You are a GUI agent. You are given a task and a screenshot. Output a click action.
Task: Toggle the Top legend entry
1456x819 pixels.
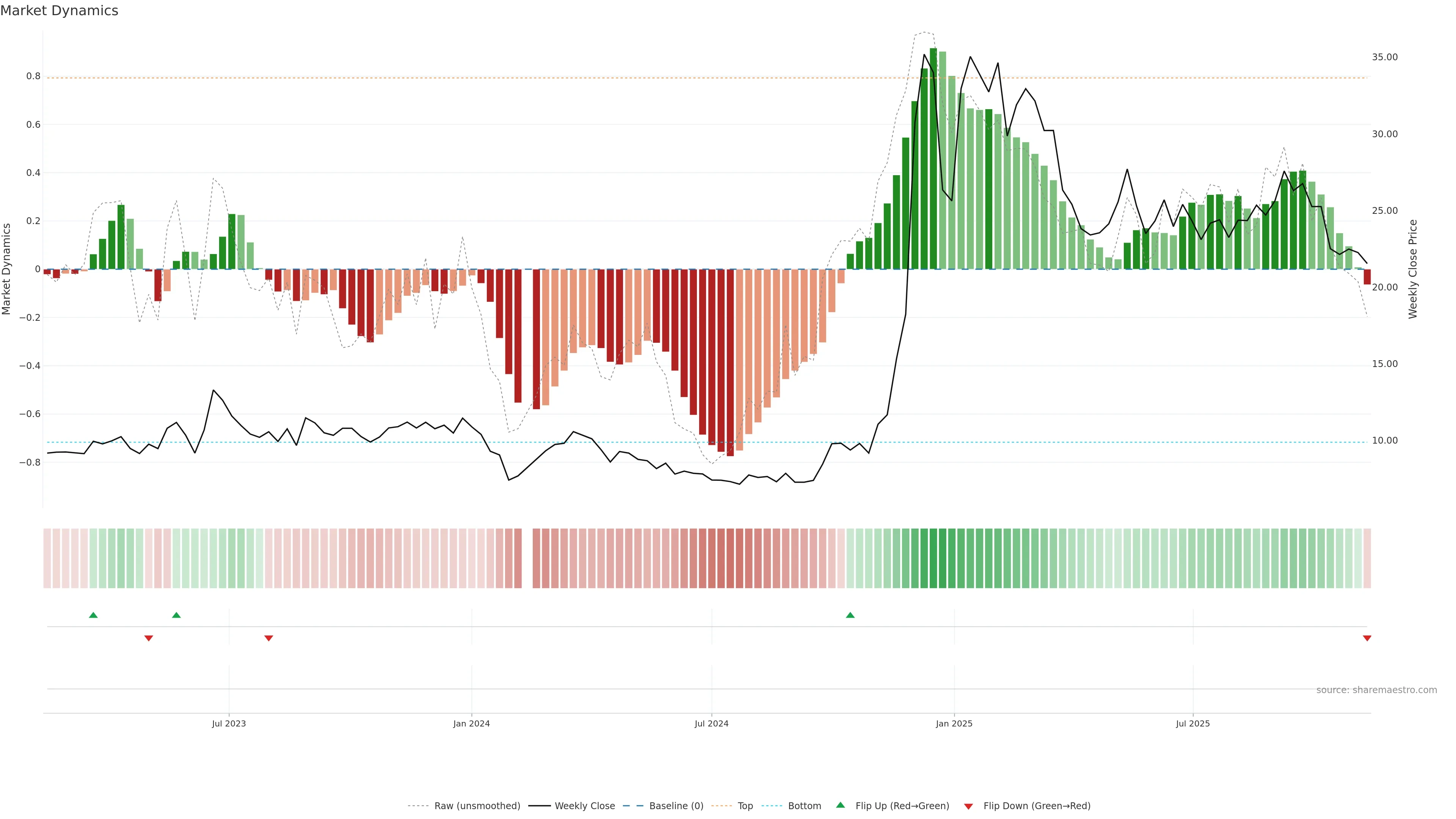pos(745,805)
